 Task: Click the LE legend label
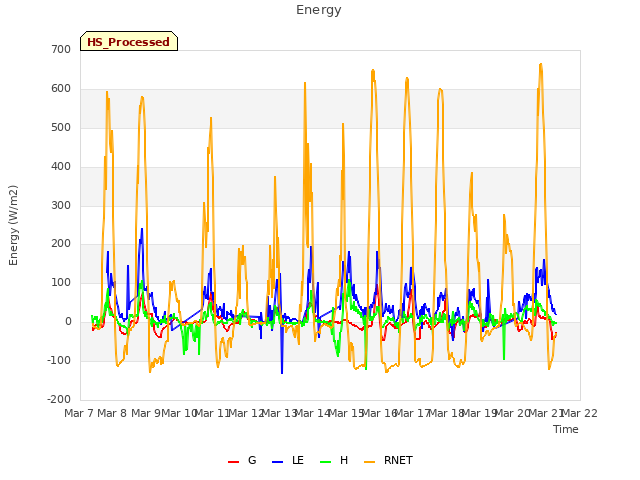tap(298, 460)
